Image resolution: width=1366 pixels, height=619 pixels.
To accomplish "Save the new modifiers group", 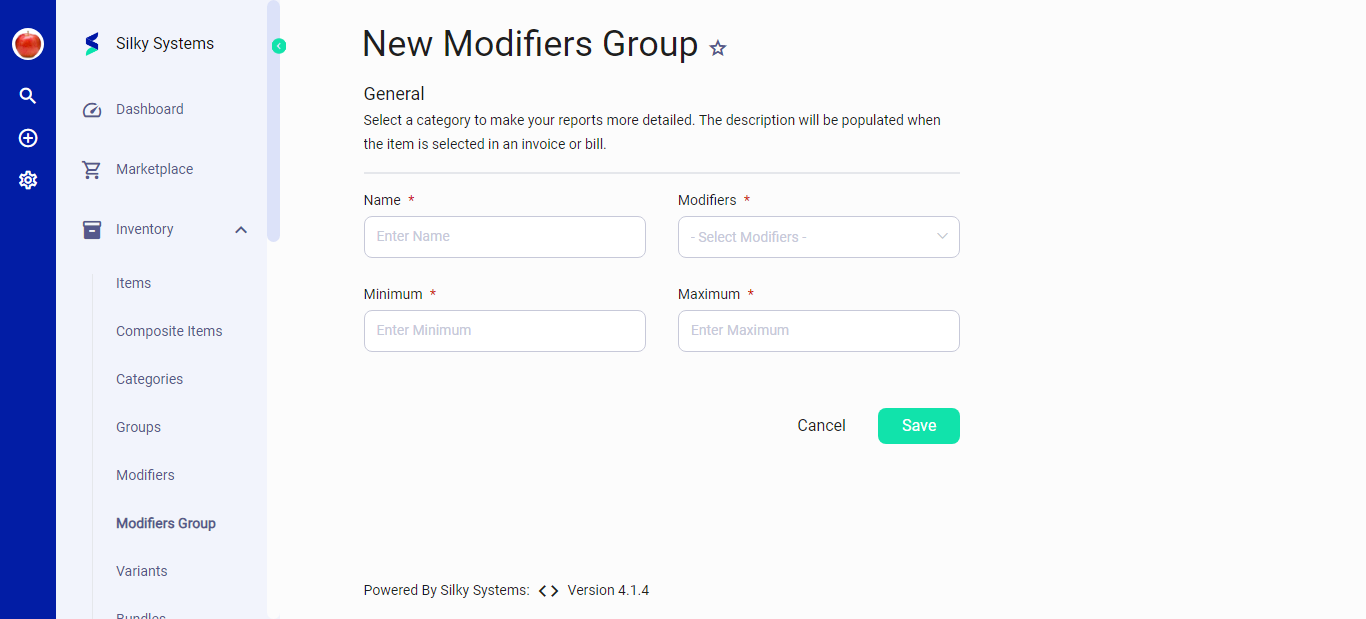I will coord(918,425).
